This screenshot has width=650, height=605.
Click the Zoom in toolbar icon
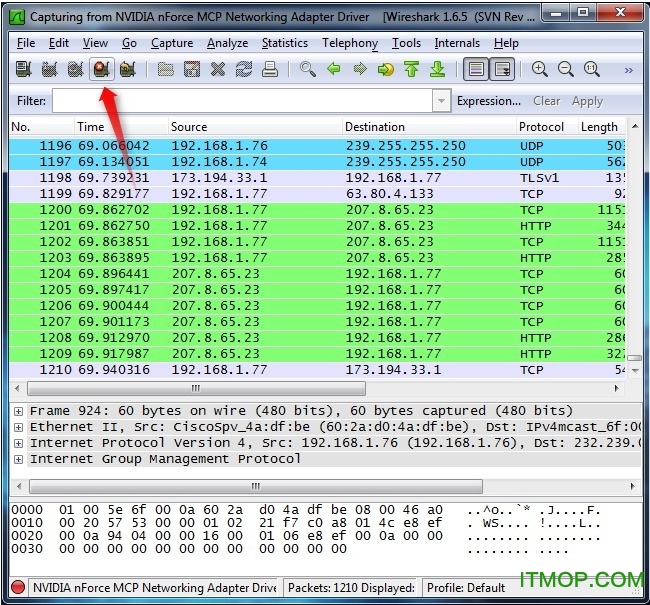pyautogui.click(x=540, y=70)
